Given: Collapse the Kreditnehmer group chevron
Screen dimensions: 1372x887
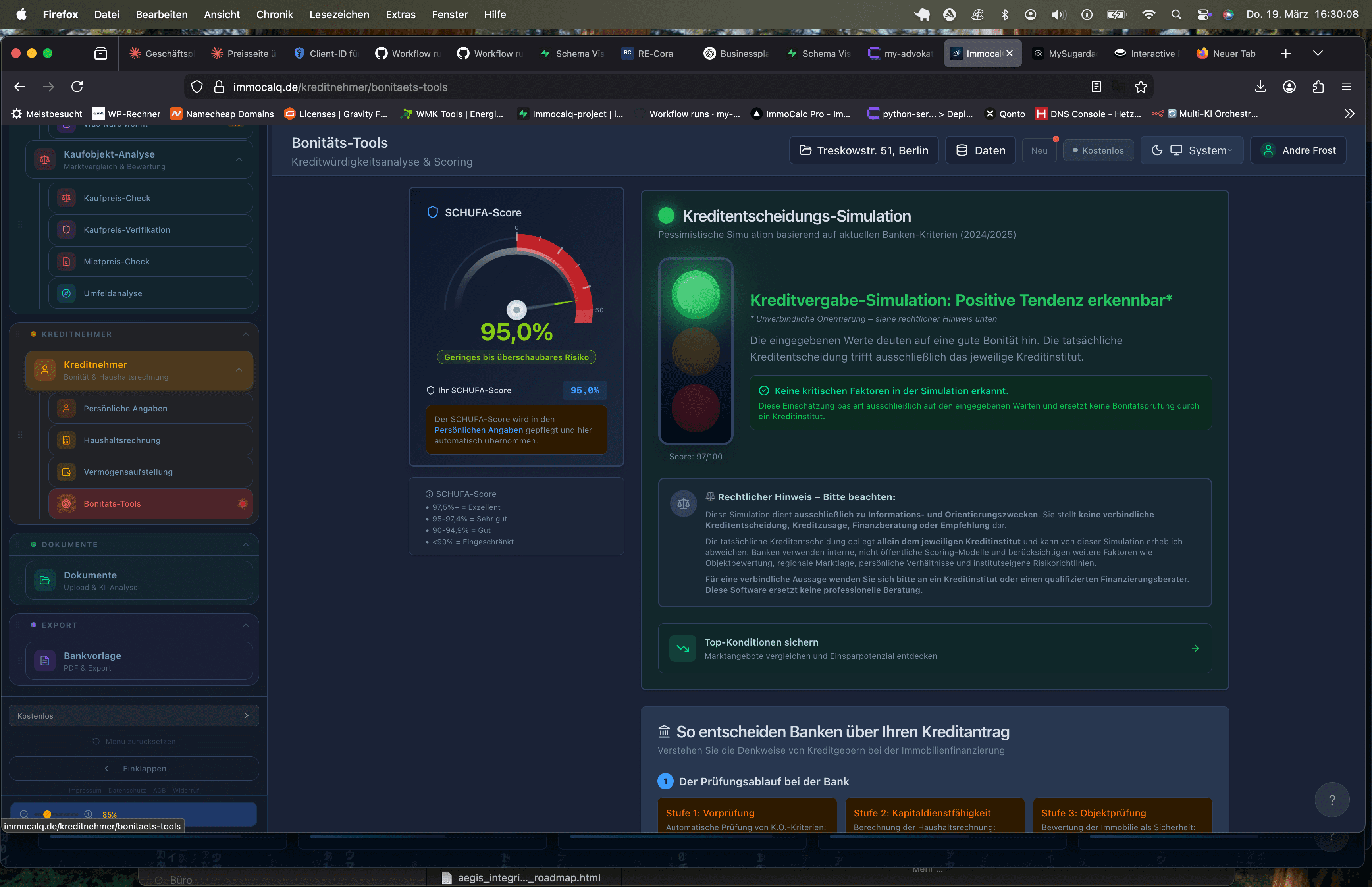Looking at the screenshot, I should (239, 370).
